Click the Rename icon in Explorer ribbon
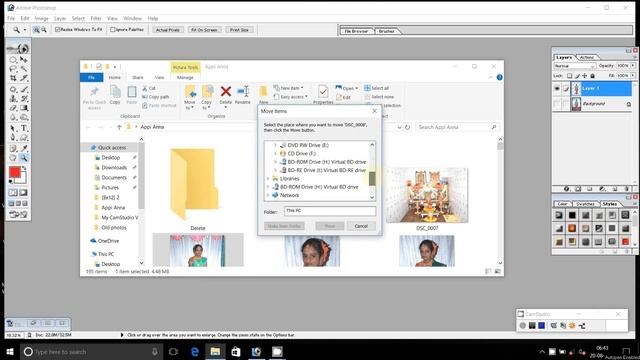 pyautogui.click(x=243, y=91)
